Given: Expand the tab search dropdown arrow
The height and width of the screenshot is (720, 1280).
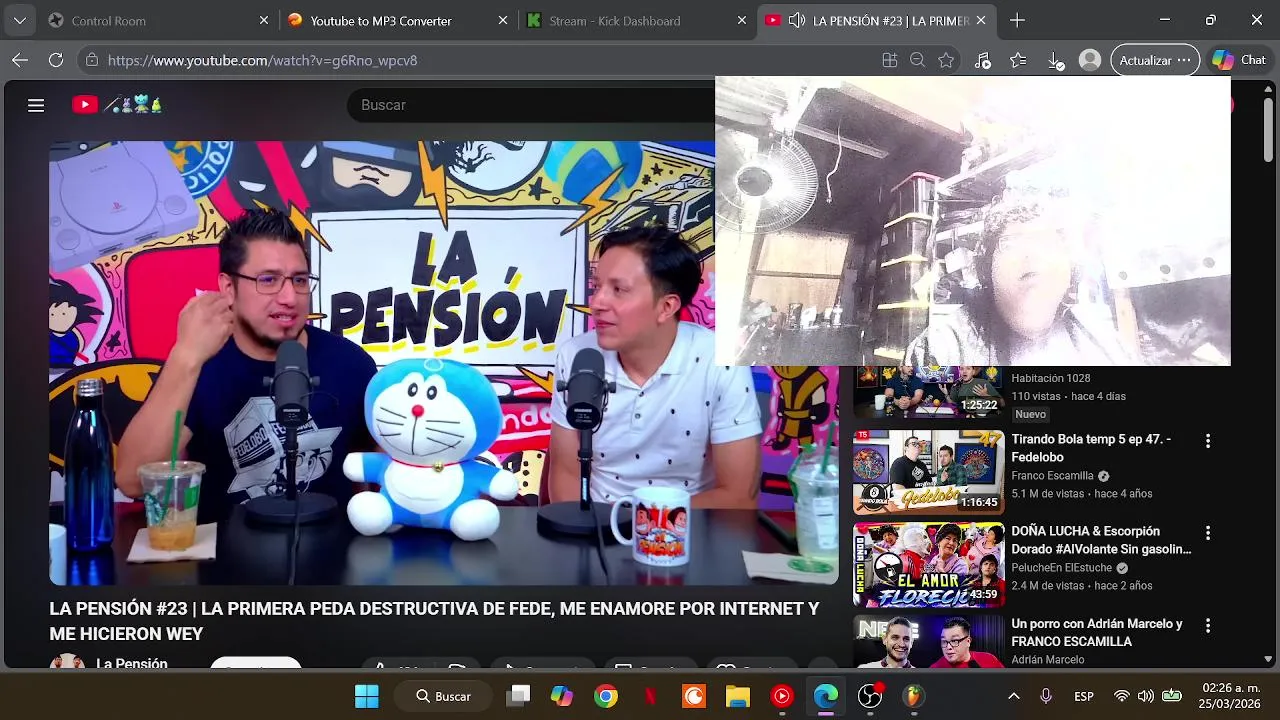Looking at the screenshot, I should [20, 20].
